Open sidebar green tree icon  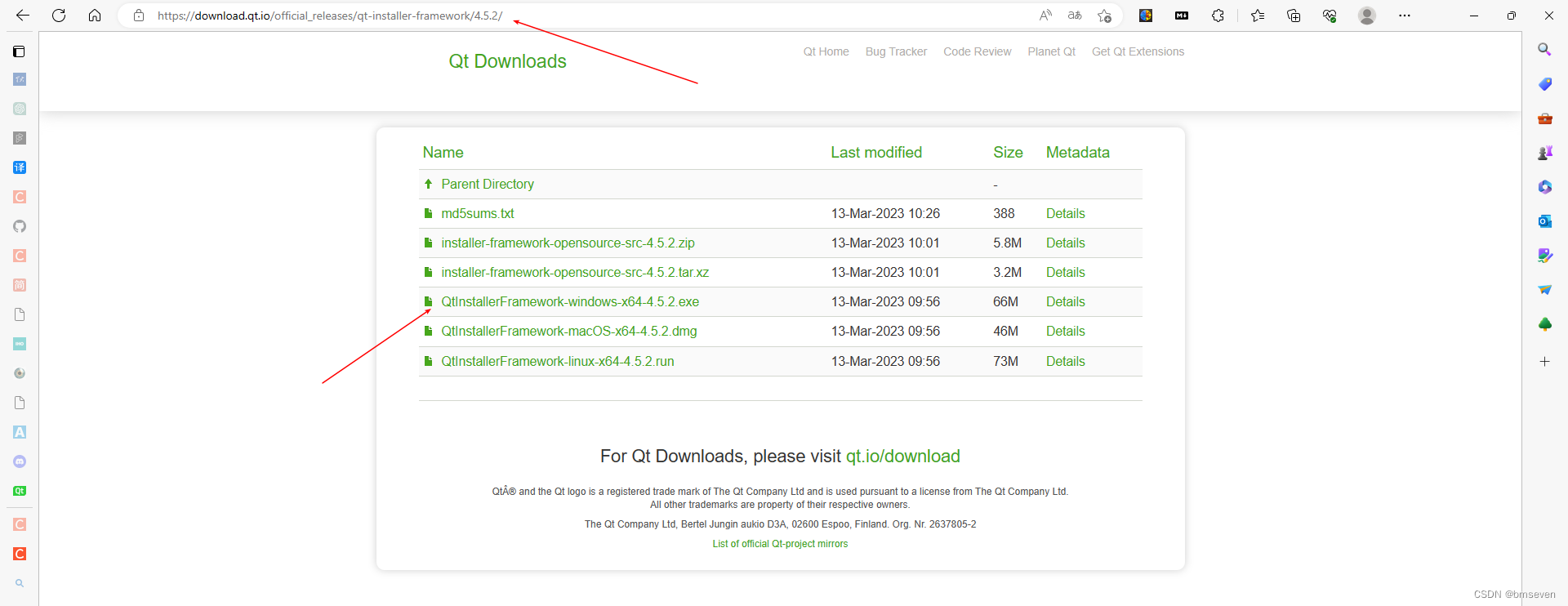[1544, 324]
